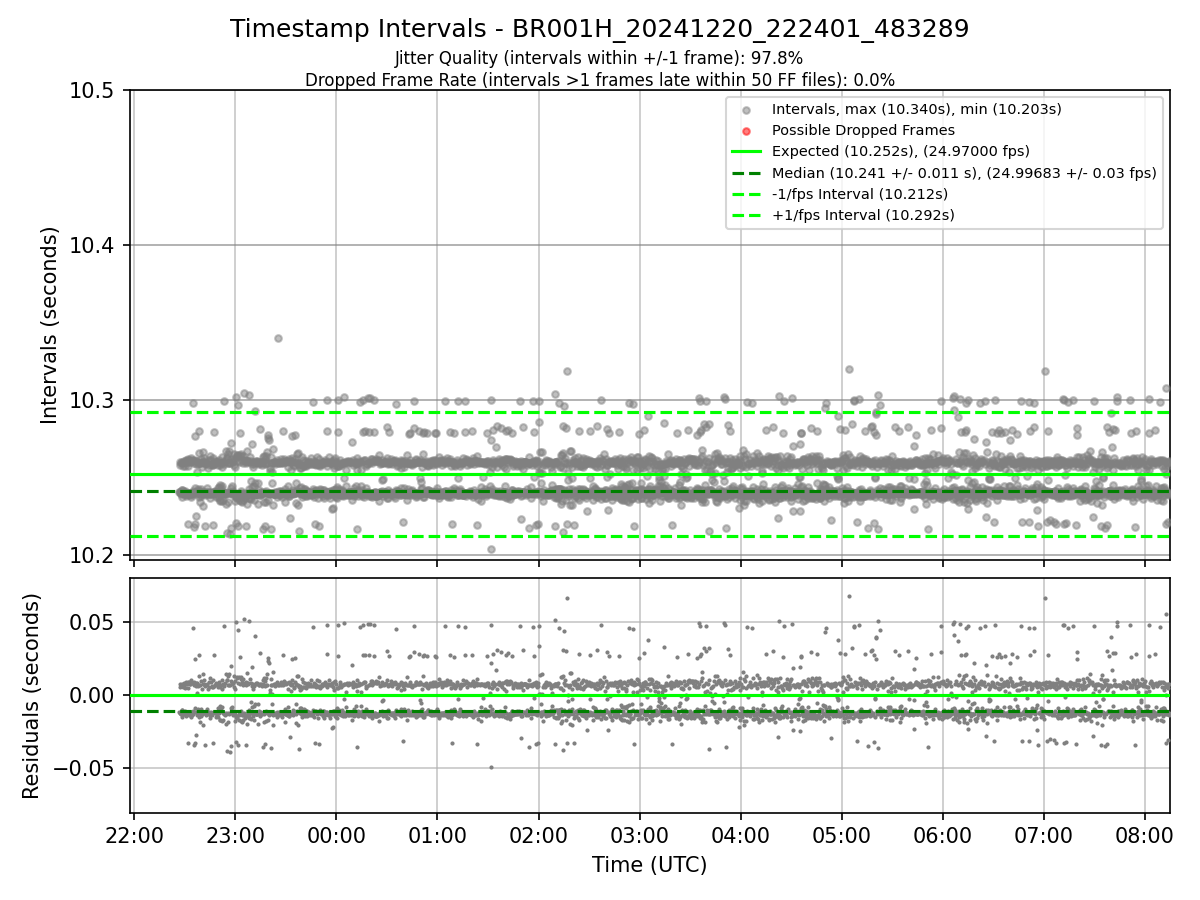The width and height of the screenshot is (1200, 900).
Task: Click the 'Residuals (seconds)' y-axis label
Action: coord(32,696)
